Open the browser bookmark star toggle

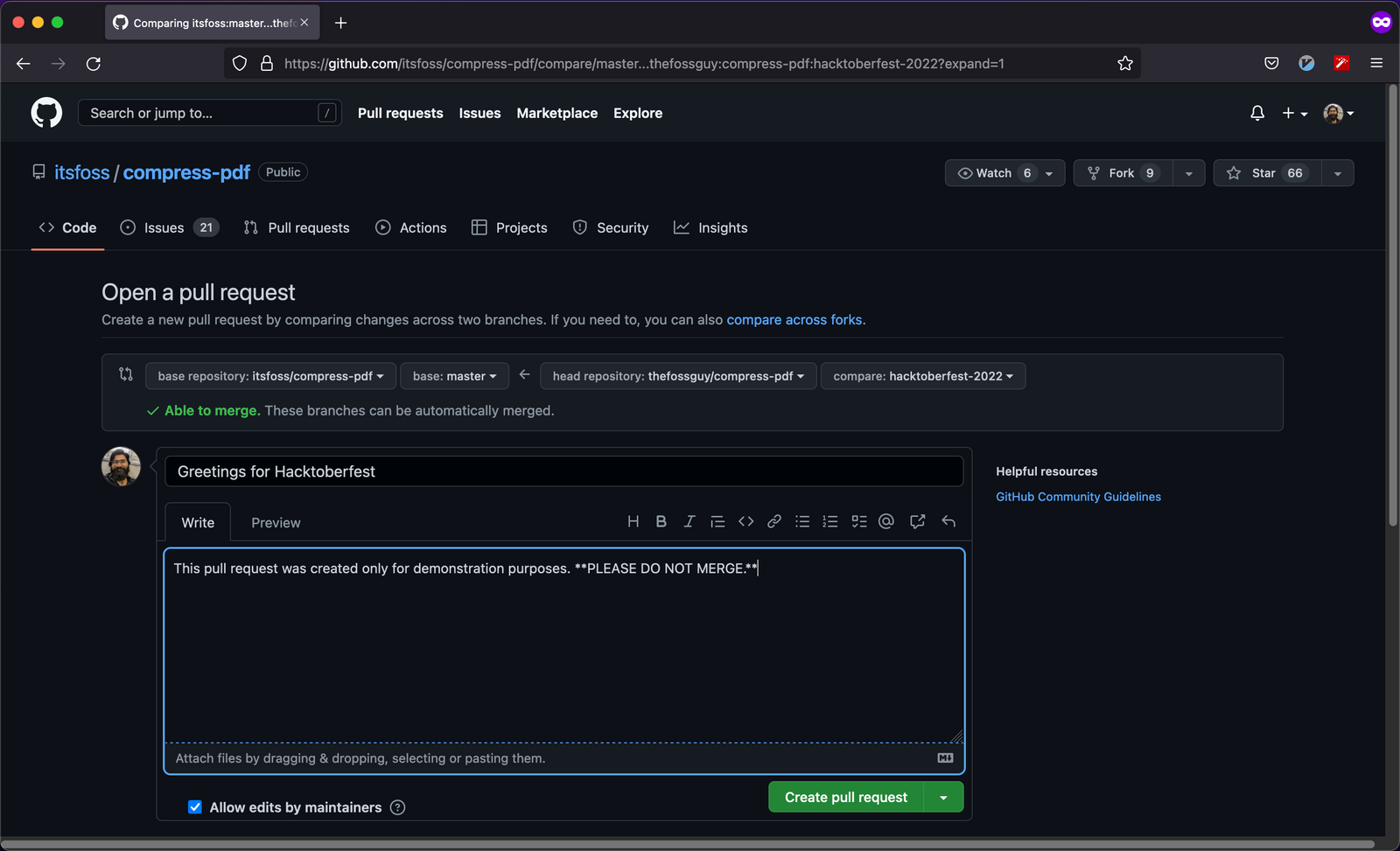pyautogui.click(x=1124, y=63)
